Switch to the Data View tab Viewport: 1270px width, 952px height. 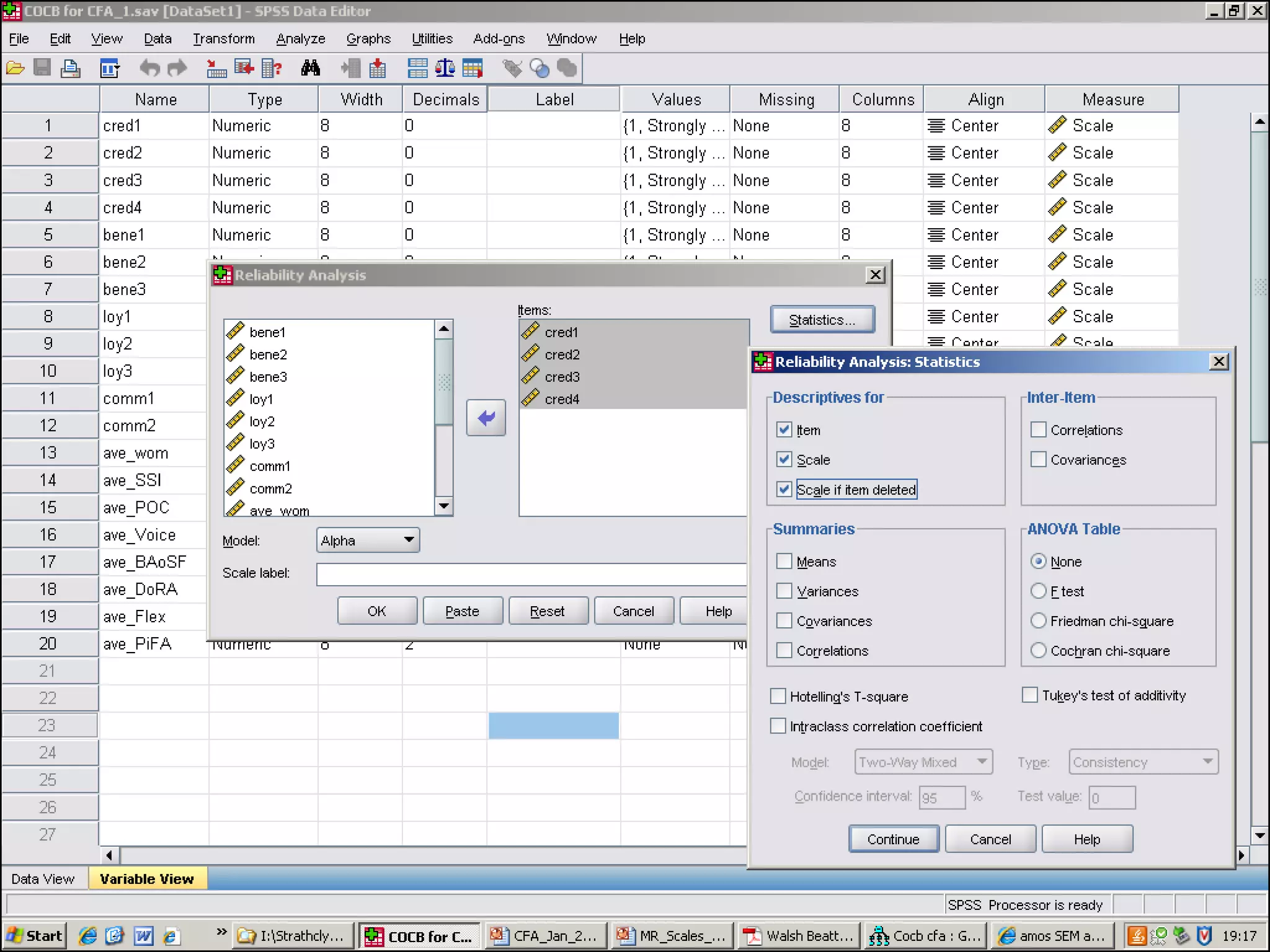[x=43, y=878]
